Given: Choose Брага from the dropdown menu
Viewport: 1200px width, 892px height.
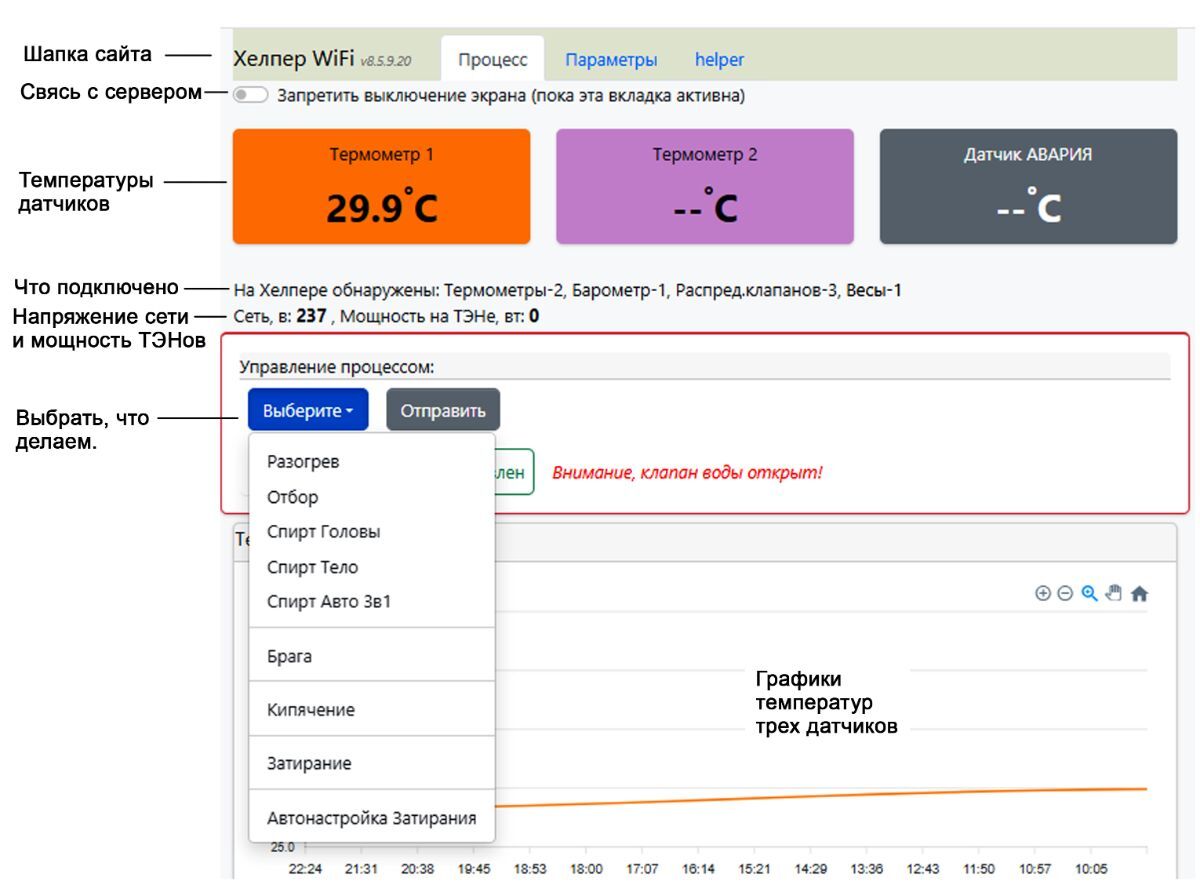Looking at the screenshot, I should coord(289,656).
